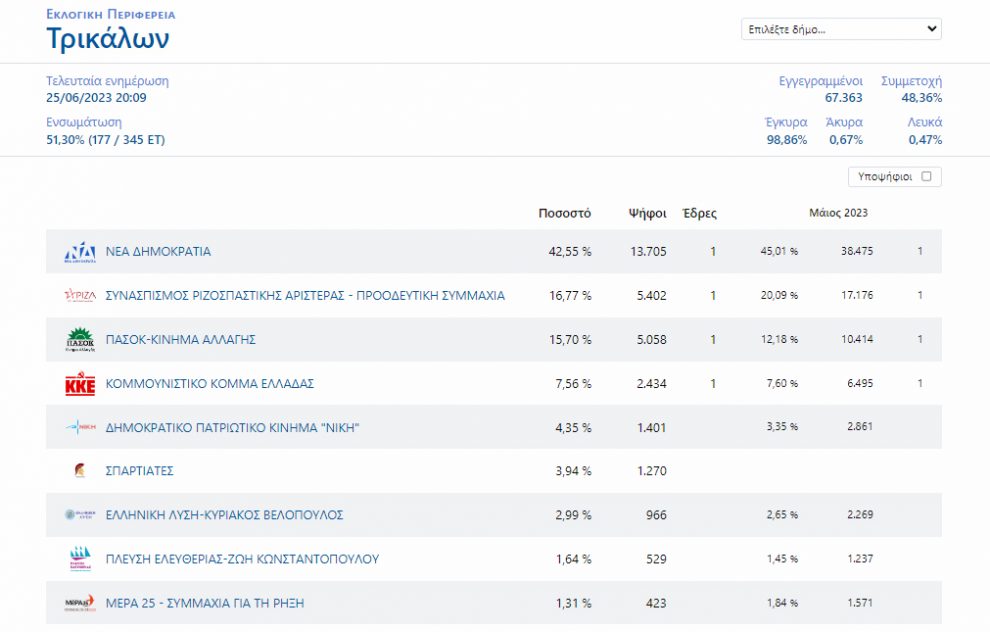Click the Μάιος 2023 column header
The image size is (990, 632).
pyautogui.click(x=838, y=213)
